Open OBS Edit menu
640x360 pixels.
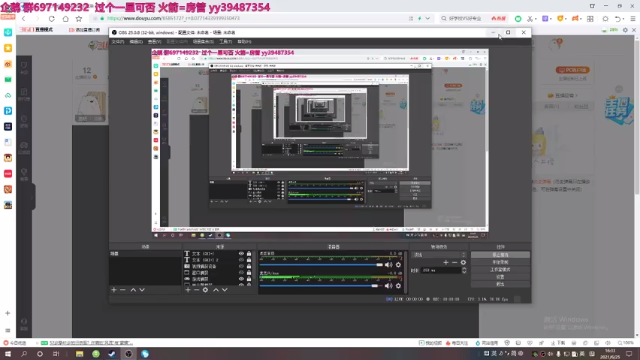[x=136, y=42]
